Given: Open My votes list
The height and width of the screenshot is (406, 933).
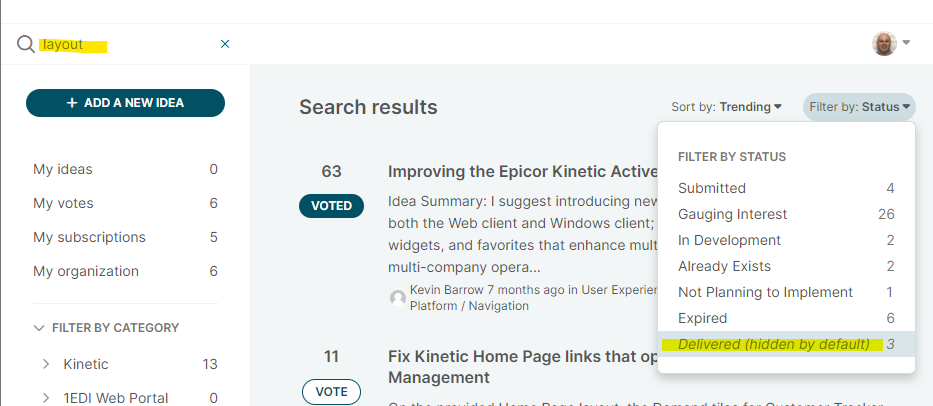Looking at the screenshot, I should [x=126, y=204].
